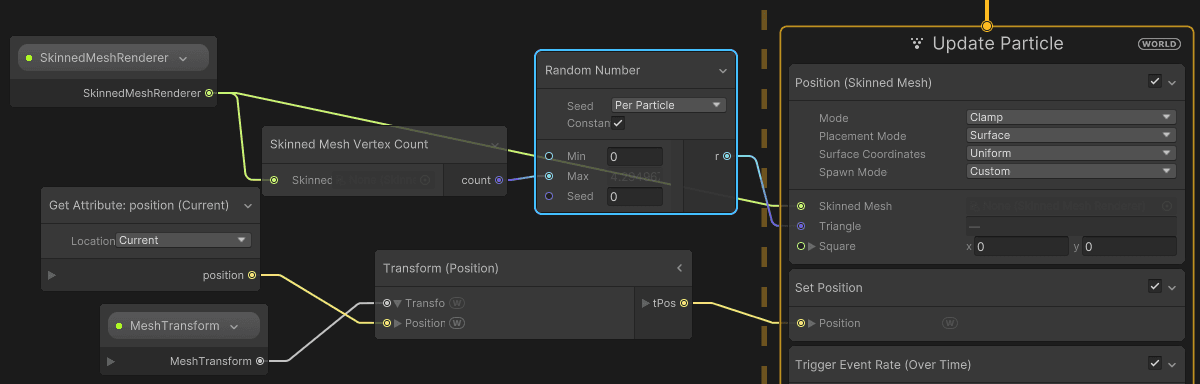
Task: Toggle space badge on Set Position block
Action: click(949, 323)
